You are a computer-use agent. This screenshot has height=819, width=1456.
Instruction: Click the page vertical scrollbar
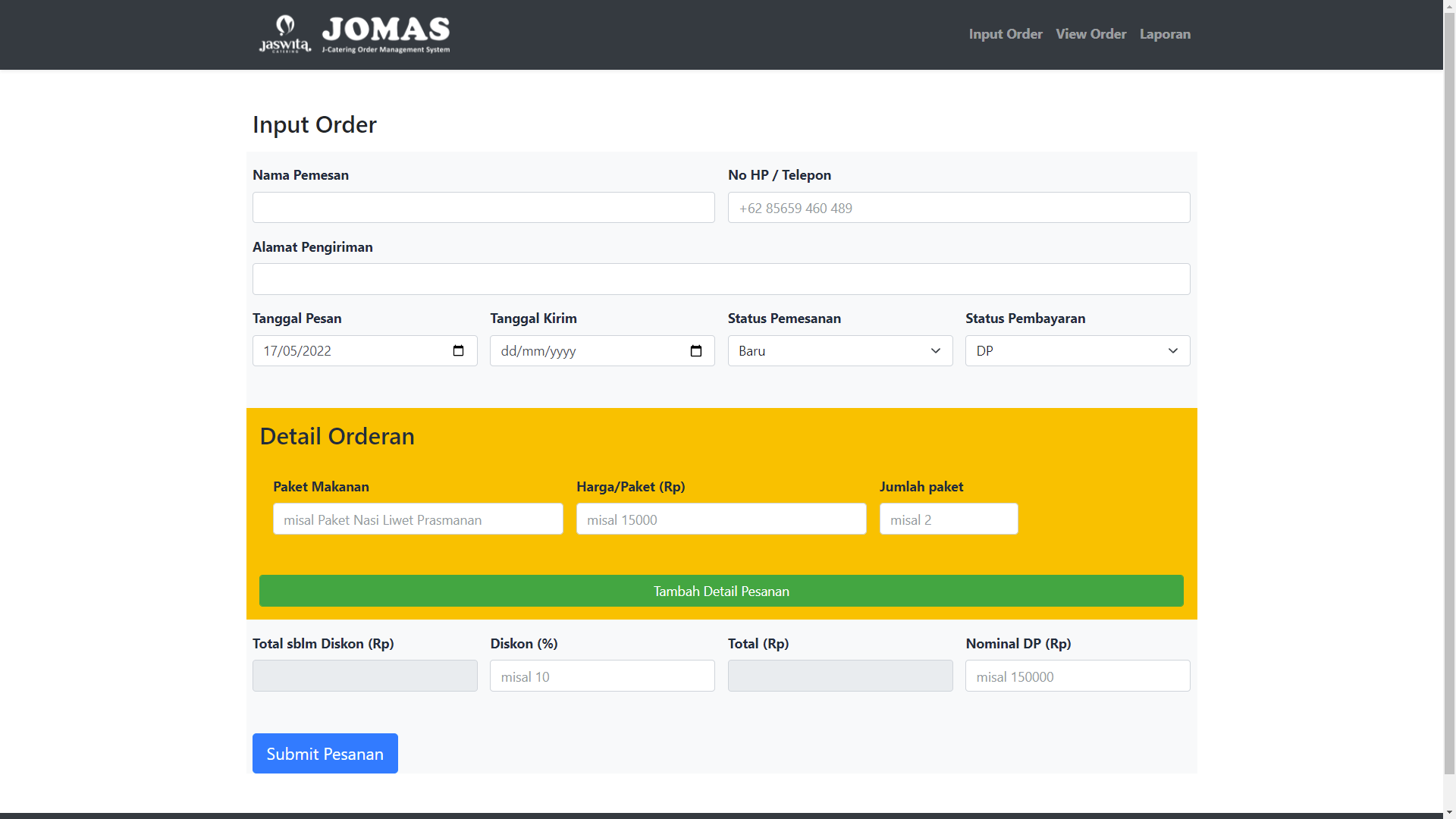(x=1449, y=379)
